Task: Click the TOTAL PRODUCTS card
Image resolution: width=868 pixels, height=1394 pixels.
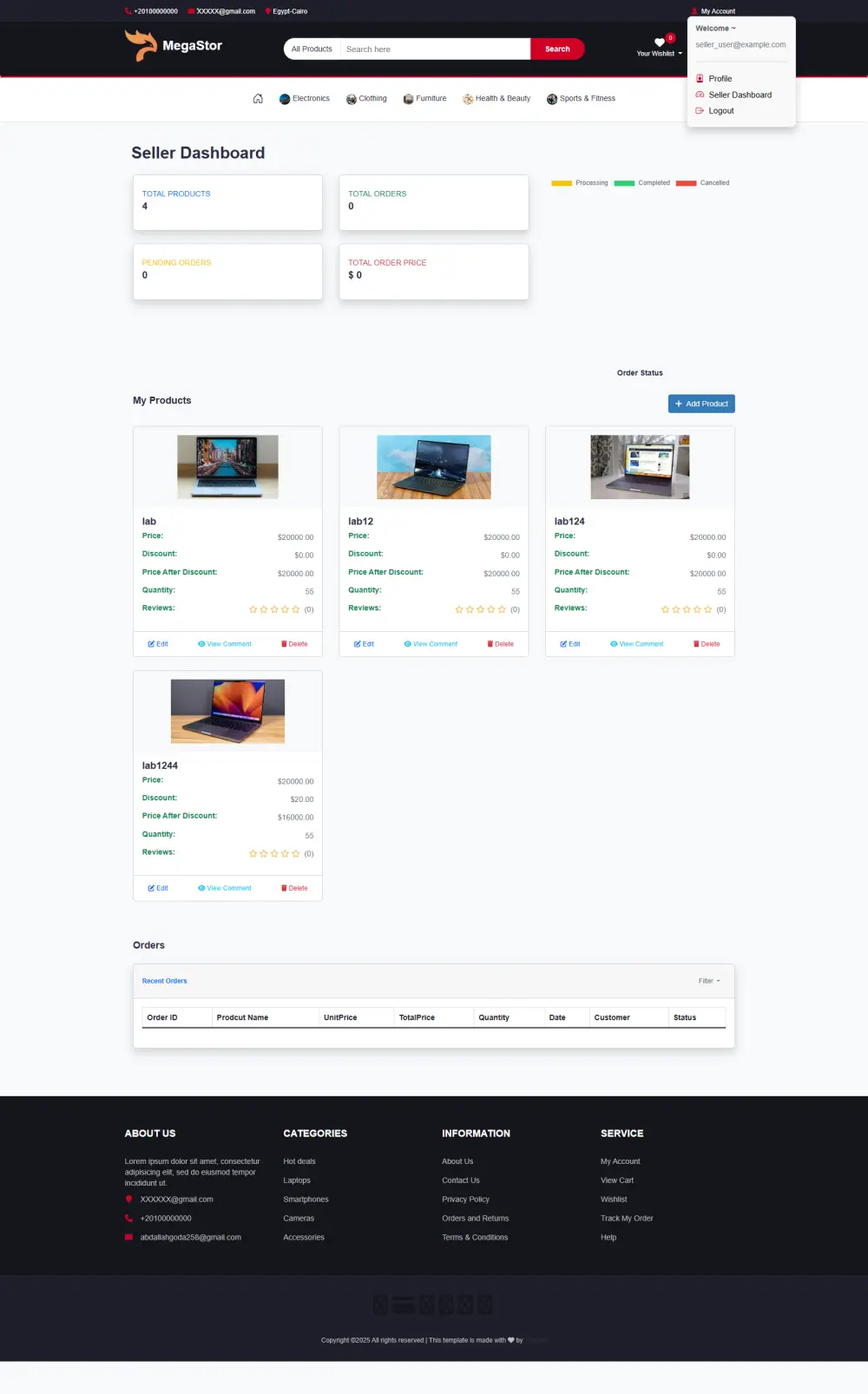Action: (227, 202)
